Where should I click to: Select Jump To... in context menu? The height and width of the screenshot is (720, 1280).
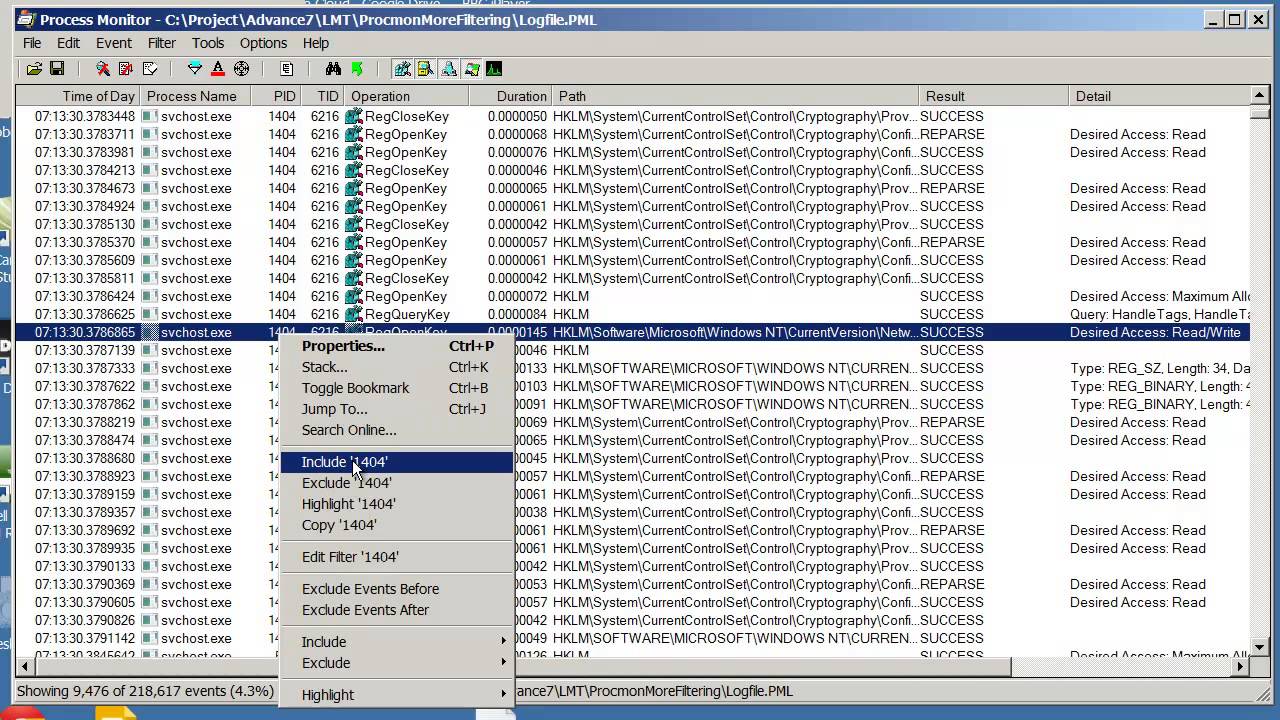[396, 409]
